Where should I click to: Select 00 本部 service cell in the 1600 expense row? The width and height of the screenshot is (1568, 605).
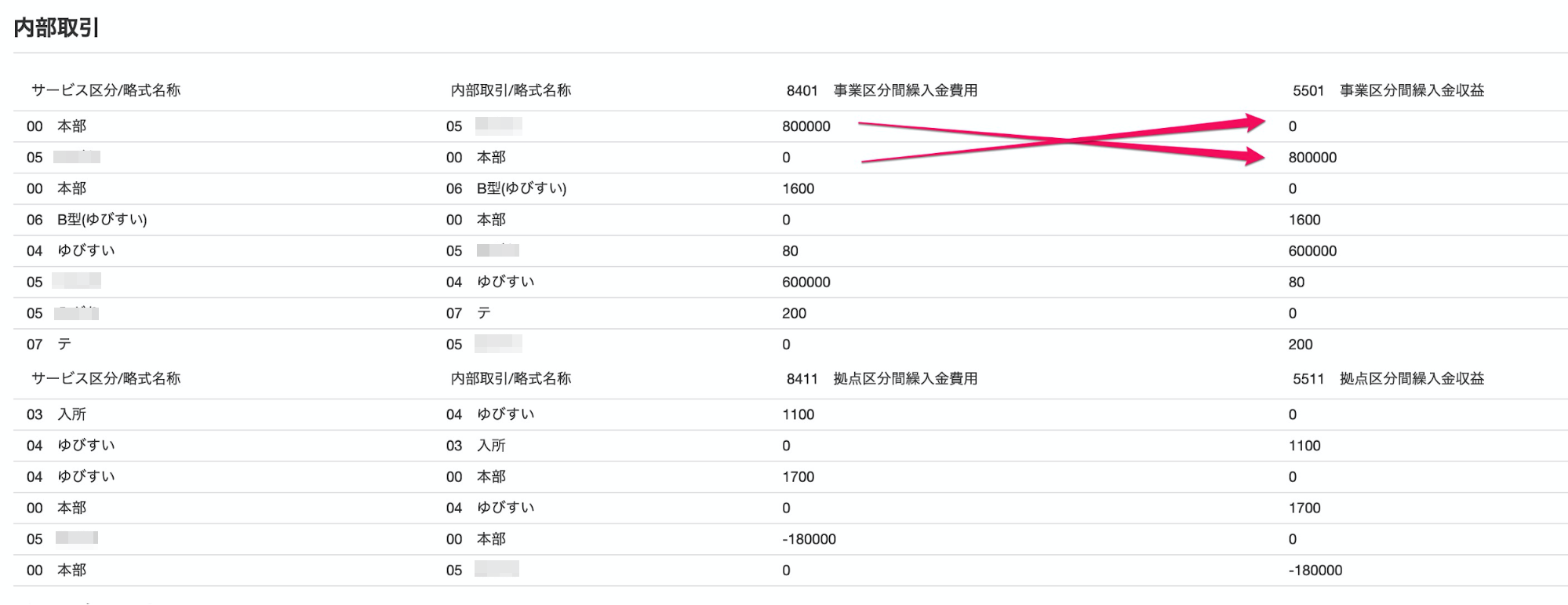(56, 188)
